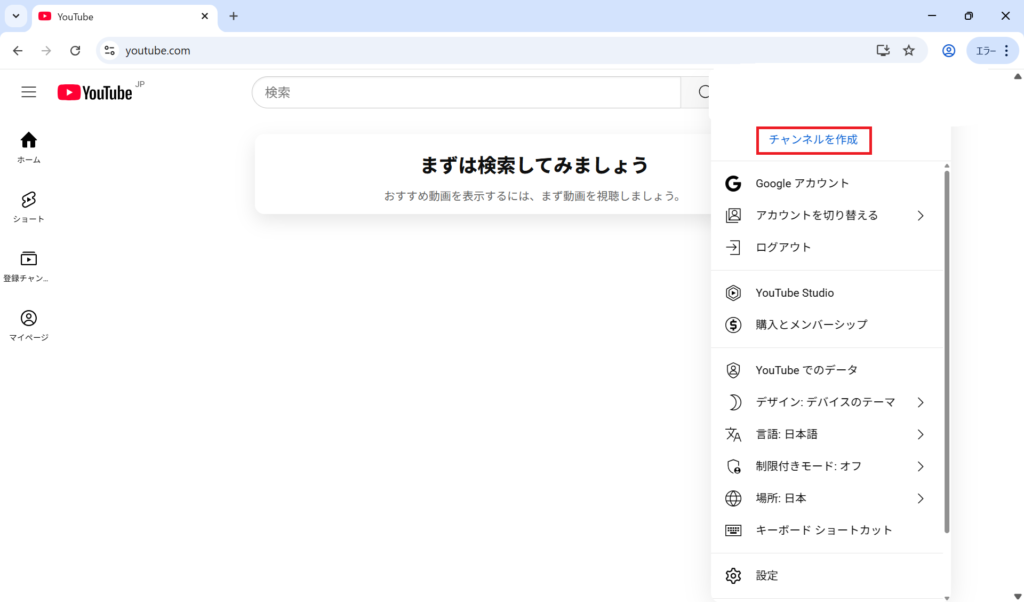1024x602 pixels.
Task: Open デザイン: デバイスのテーマ option
Action: 827,402
